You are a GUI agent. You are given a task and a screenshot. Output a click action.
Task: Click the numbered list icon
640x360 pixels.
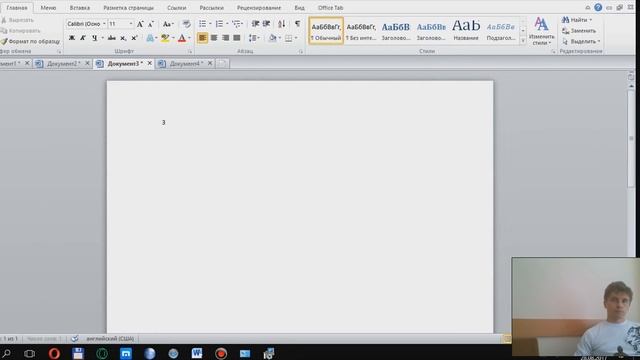point(219,24)
